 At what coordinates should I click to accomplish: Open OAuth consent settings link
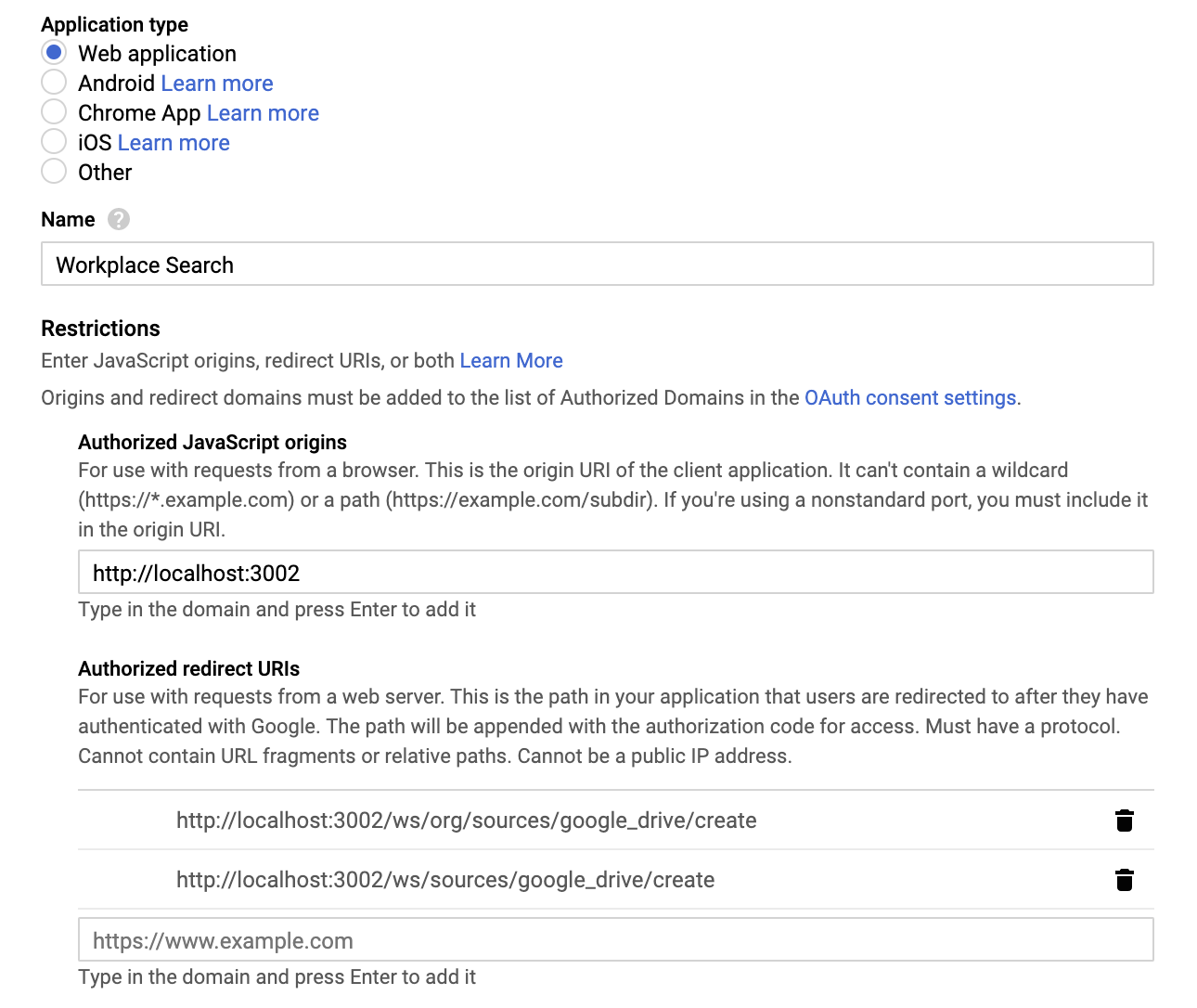click(x=910, y=398)
